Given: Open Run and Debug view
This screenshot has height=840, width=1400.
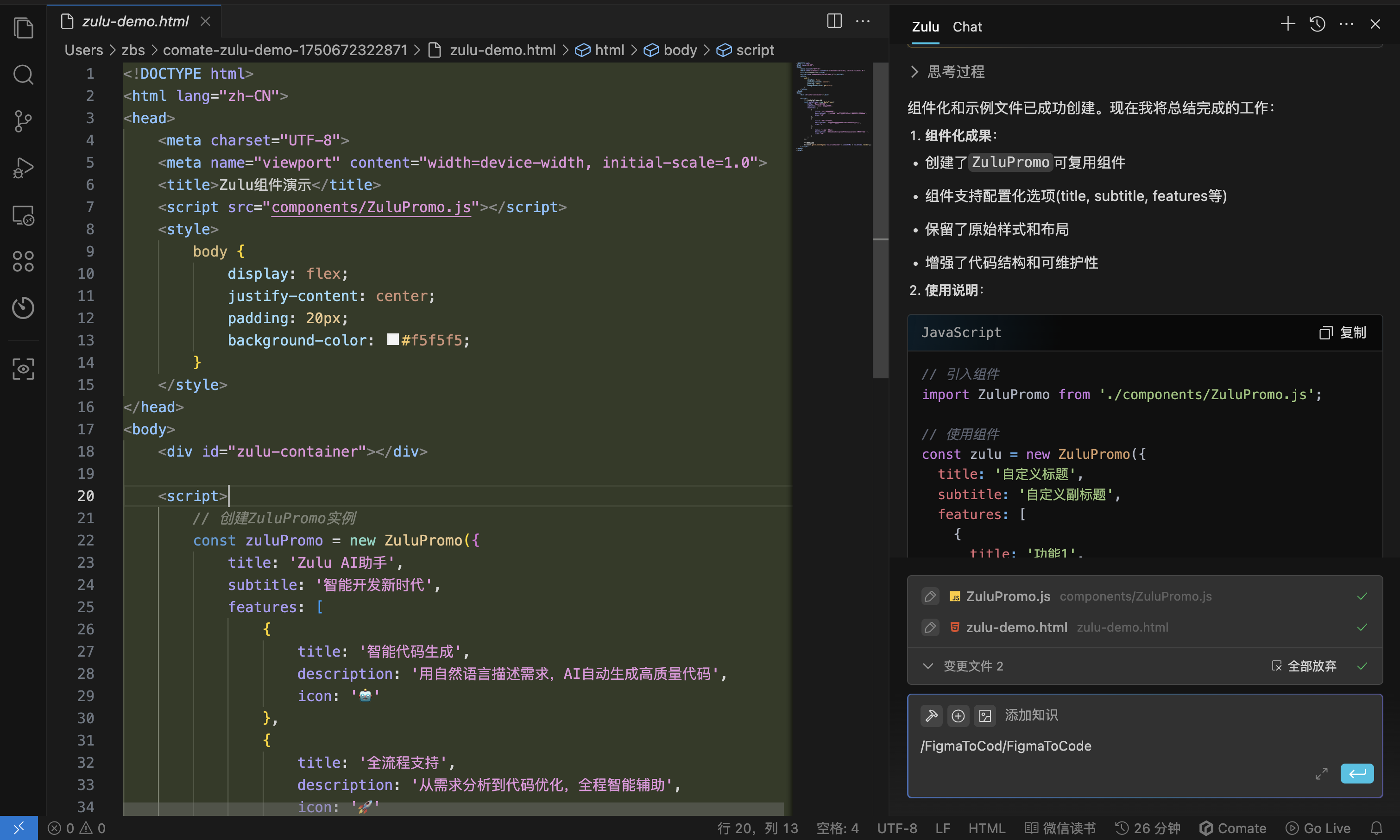Looking at the screenshot, I should 23,168.
